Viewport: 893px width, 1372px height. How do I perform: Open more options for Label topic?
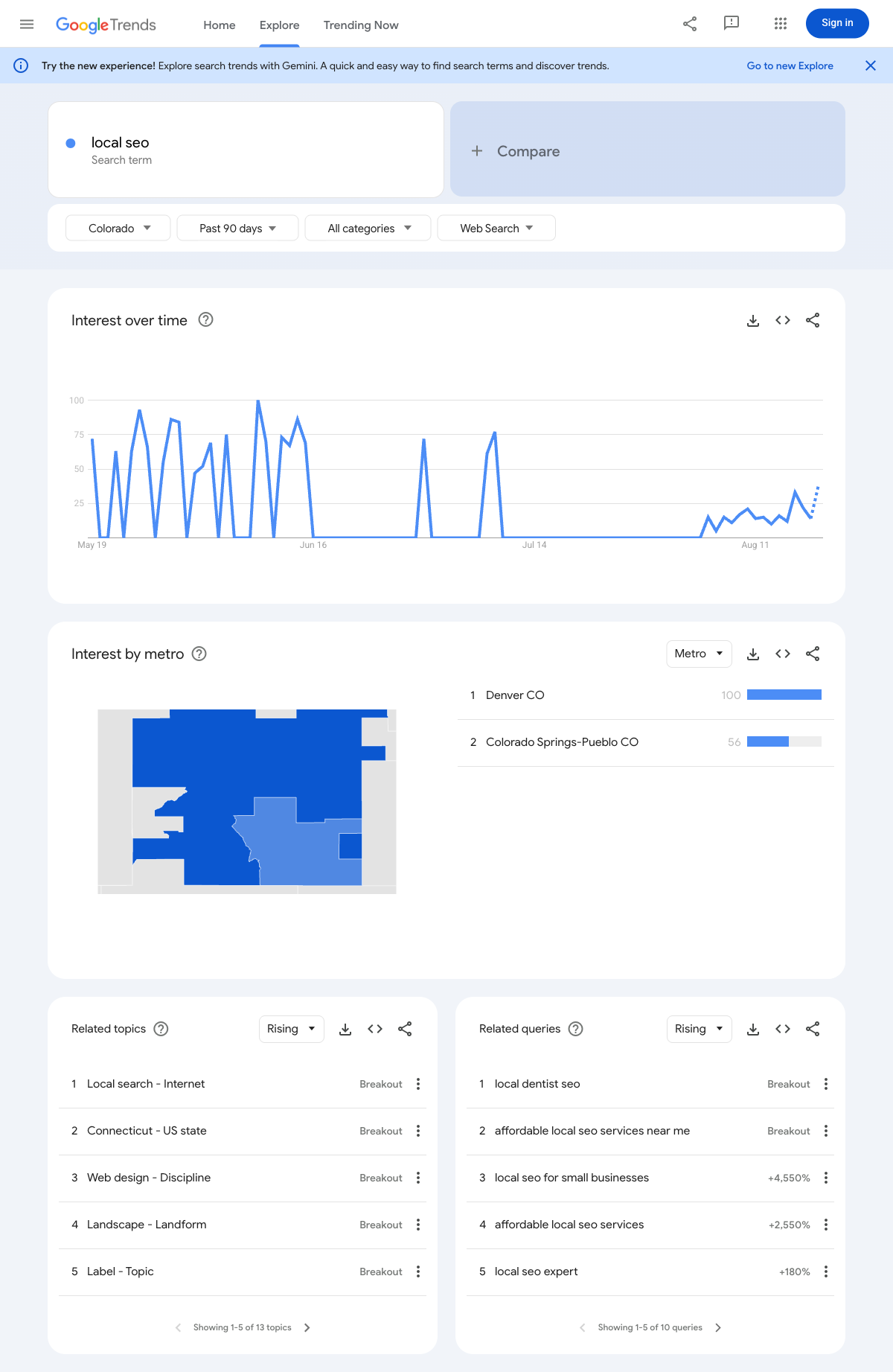(418, 1272)
